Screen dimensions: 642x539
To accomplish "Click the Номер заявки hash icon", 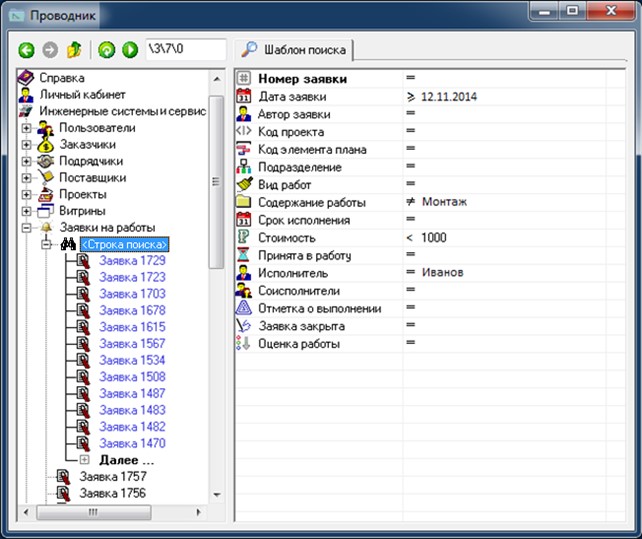I will point(244,78).
